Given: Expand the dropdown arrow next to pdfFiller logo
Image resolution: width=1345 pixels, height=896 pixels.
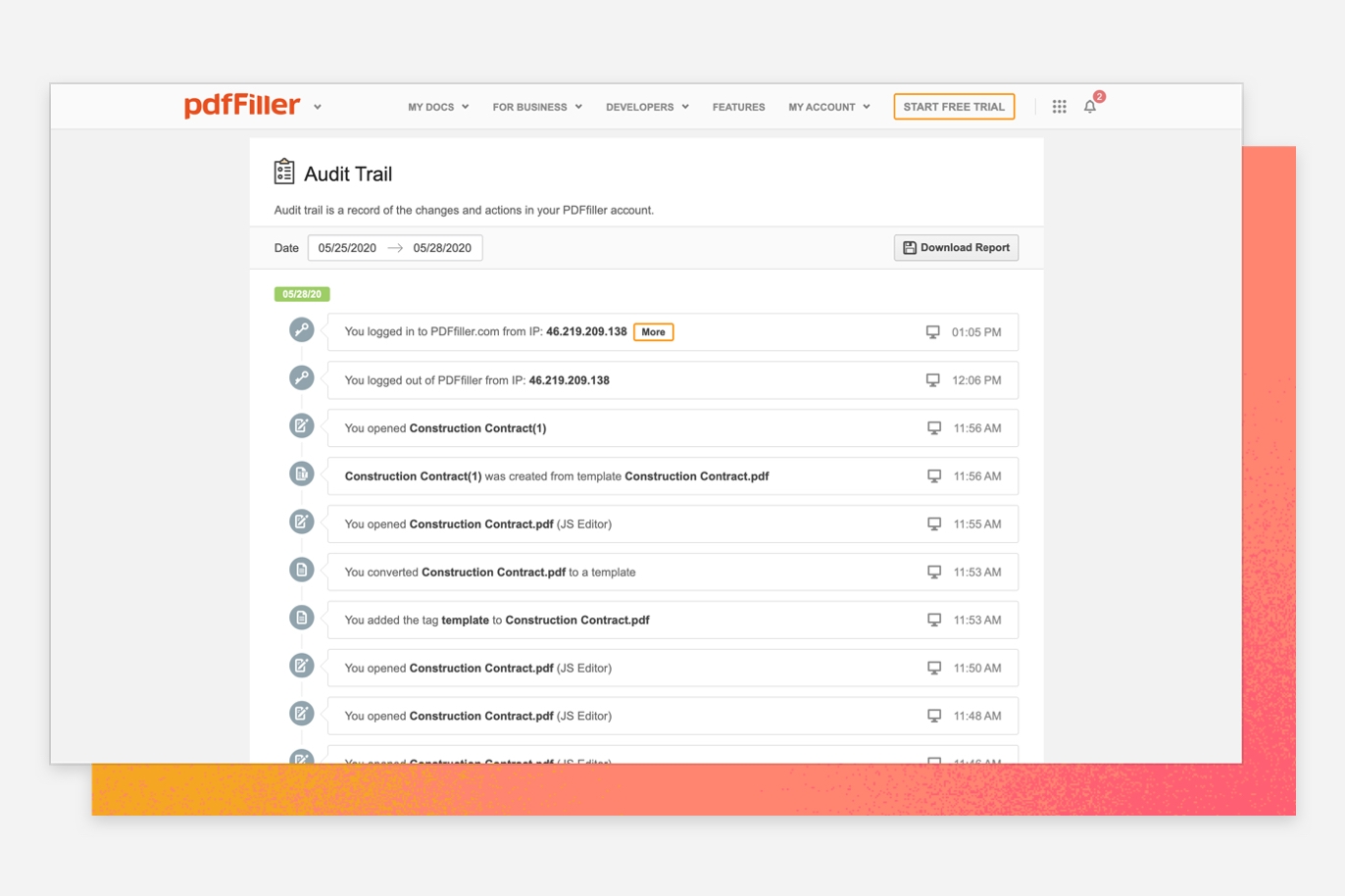Looking at the screenshot, I should (318, 107).
